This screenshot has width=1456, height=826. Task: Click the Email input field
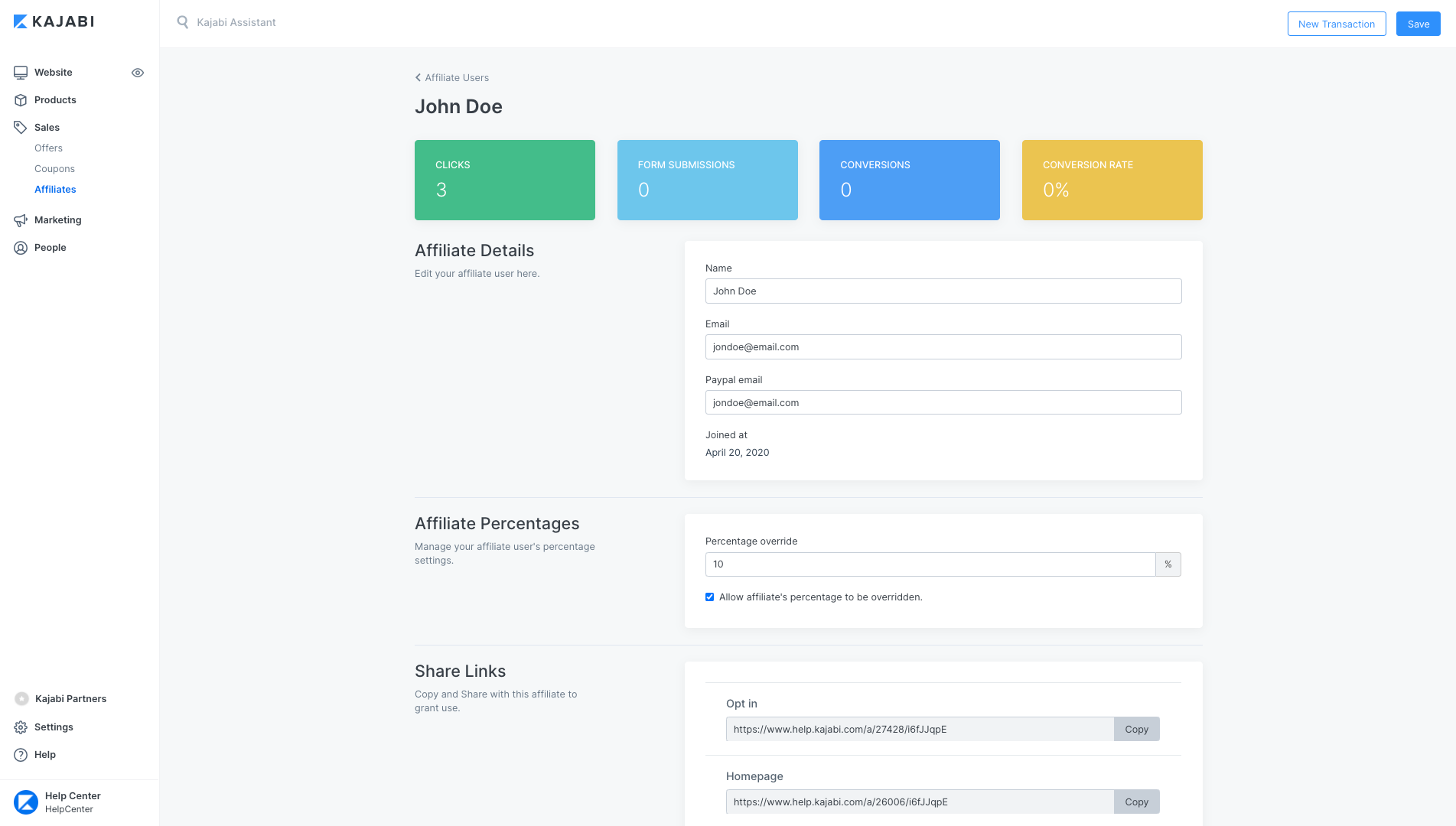943,347
